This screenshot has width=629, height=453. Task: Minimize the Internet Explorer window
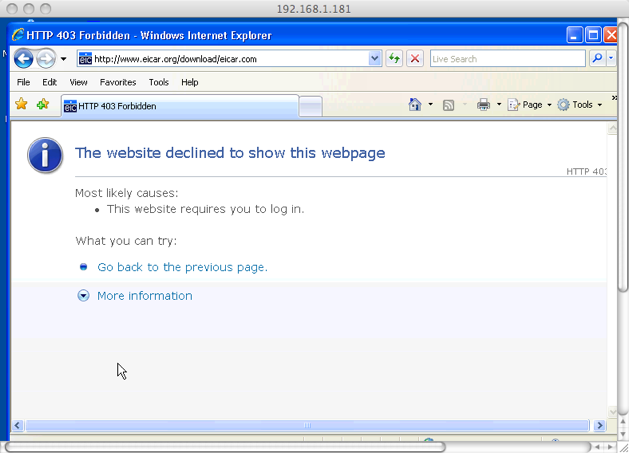574,35
